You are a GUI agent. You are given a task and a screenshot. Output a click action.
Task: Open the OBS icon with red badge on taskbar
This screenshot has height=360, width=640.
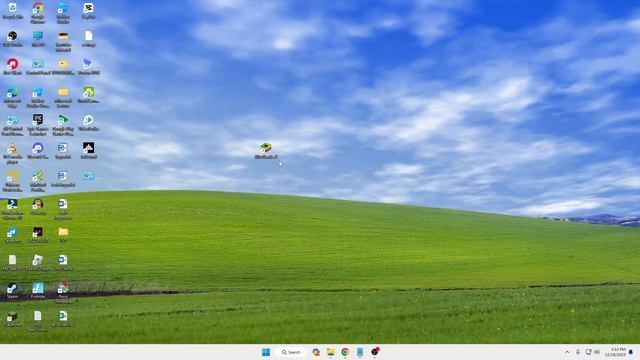(375, 351)
